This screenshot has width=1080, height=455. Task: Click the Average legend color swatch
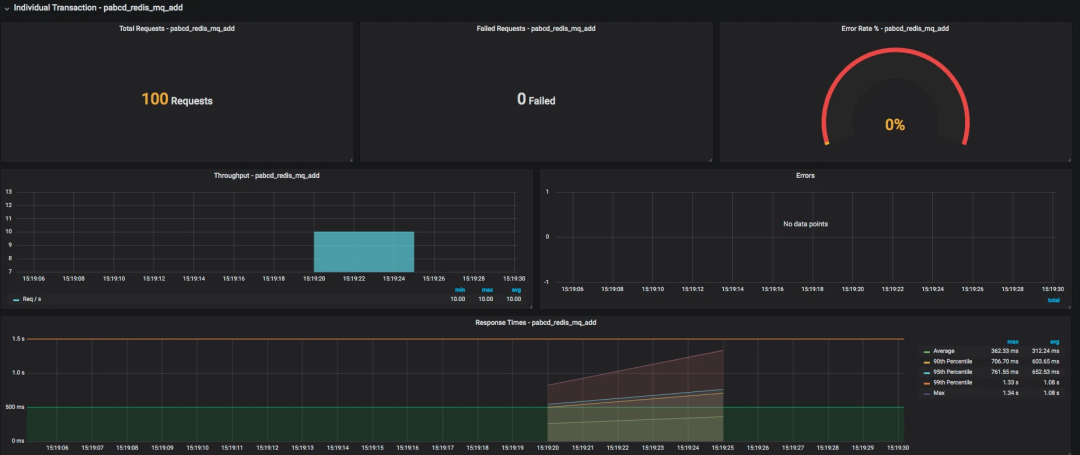[x=926, y=352]
